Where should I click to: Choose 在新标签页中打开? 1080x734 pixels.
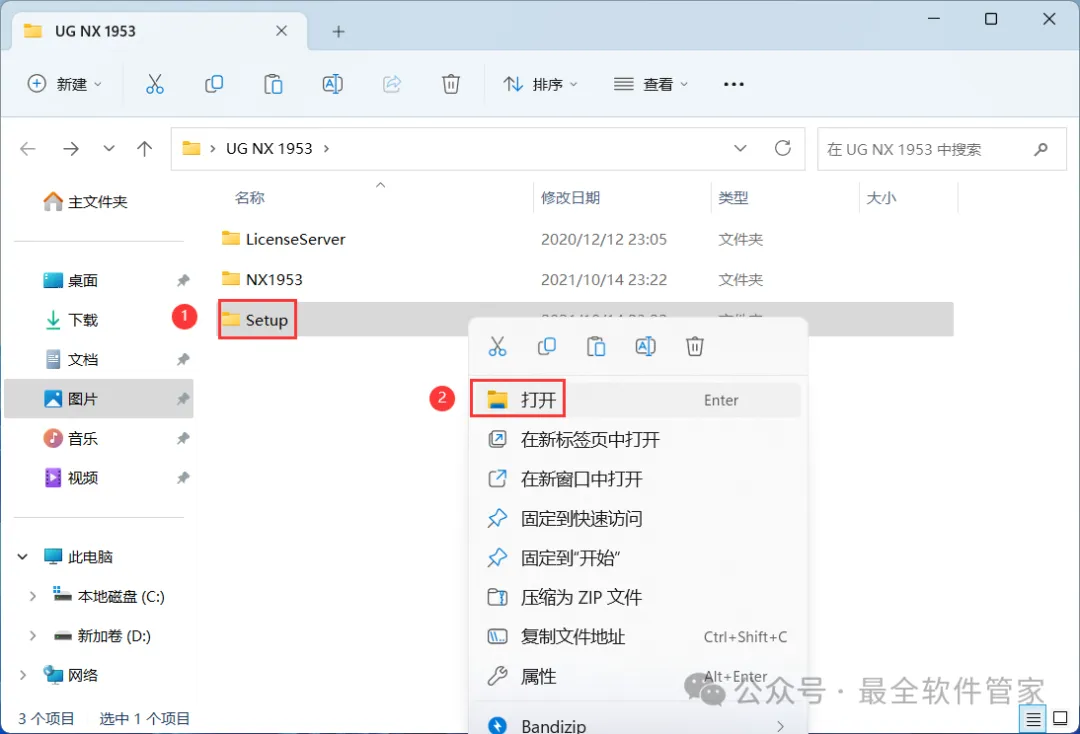(636, 439)
